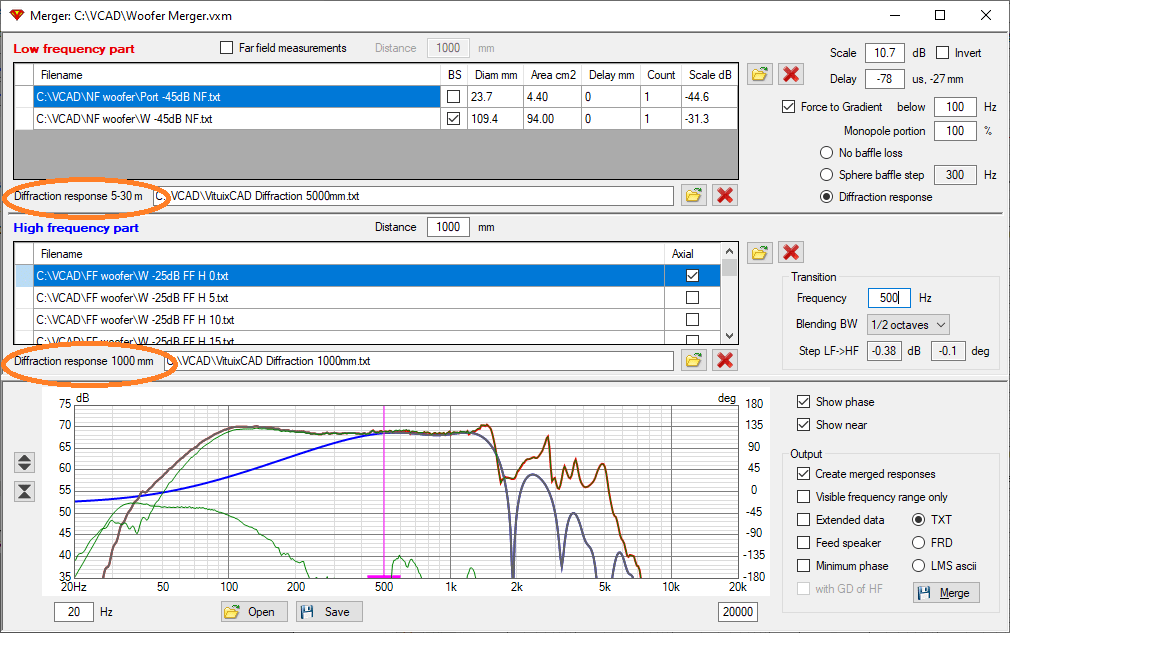Edit the Monopole portion field
Viewport: 1152px width, 648px height.
pyautogui.click(x=955, y=131)
